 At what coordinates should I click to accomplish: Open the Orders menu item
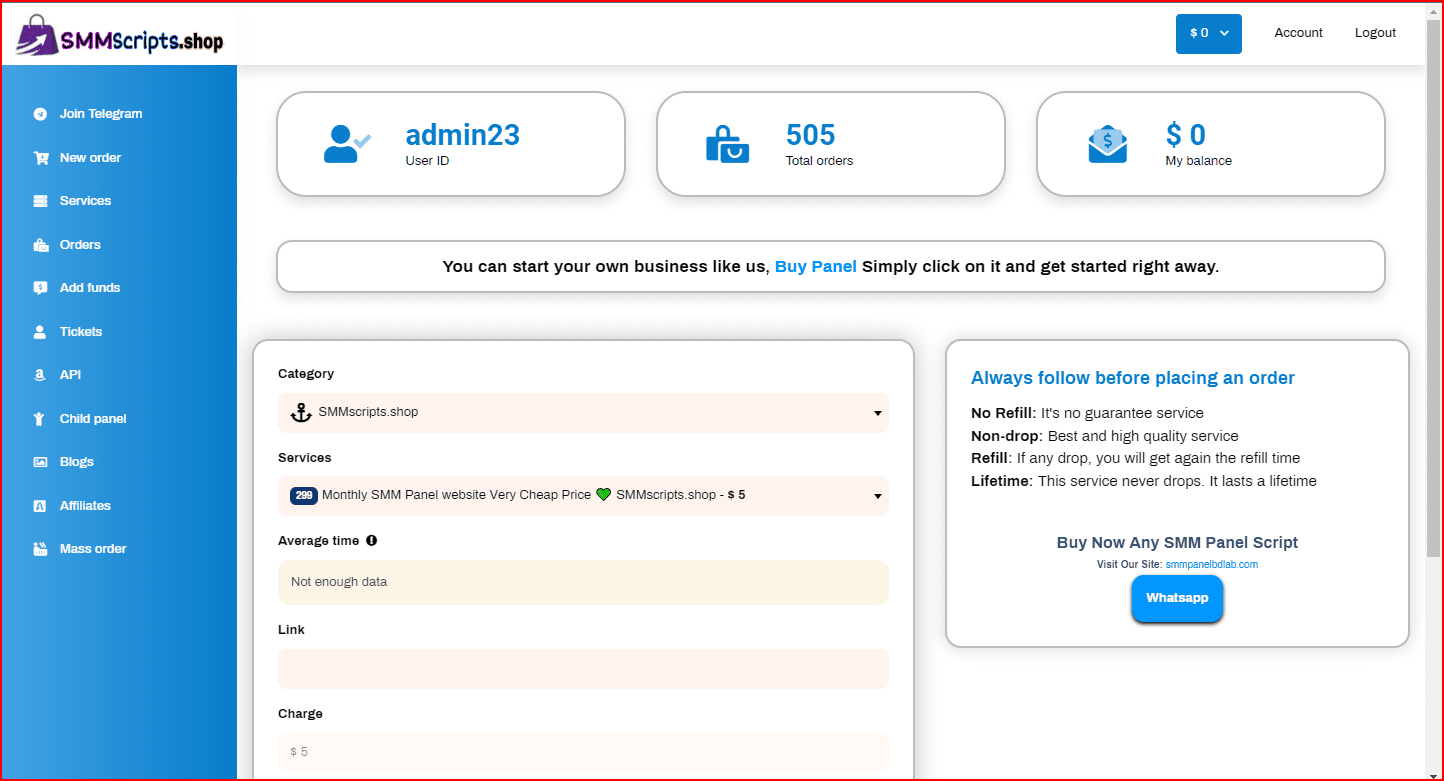point(80,245)
